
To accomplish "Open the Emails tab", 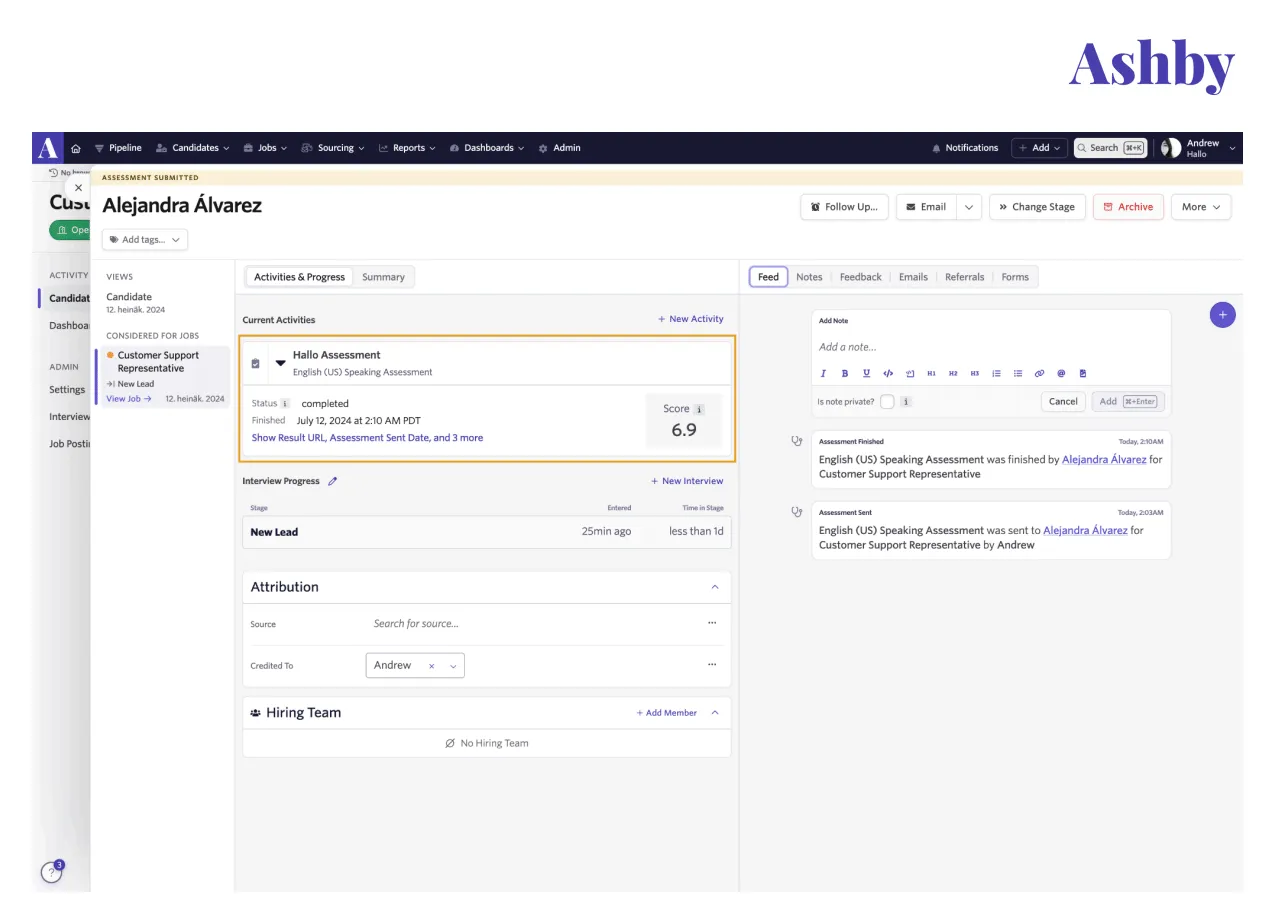I will coord(913,277).
